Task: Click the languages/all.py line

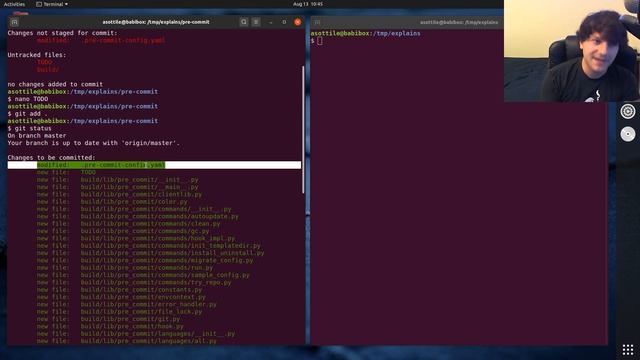Action: tap(127, 341)
